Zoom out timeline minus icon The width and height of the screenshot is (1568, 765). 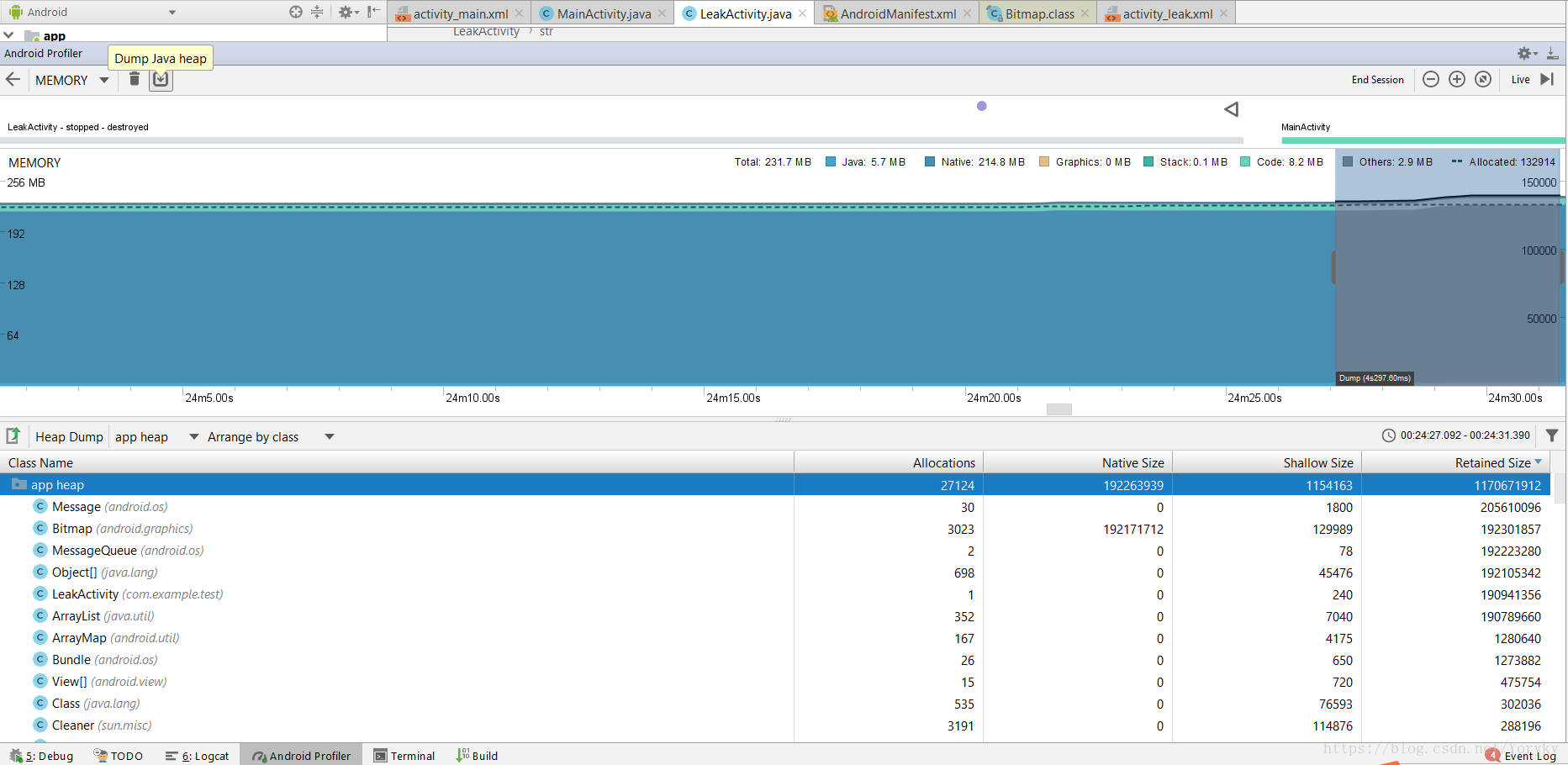1430,79
